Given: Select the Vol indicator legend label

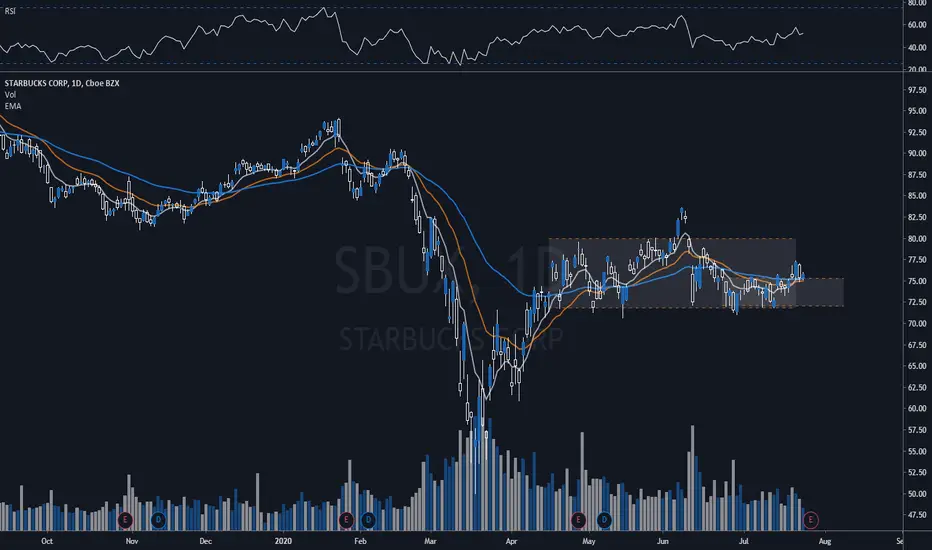Looking at the screenshot, I should pos(10,95).
